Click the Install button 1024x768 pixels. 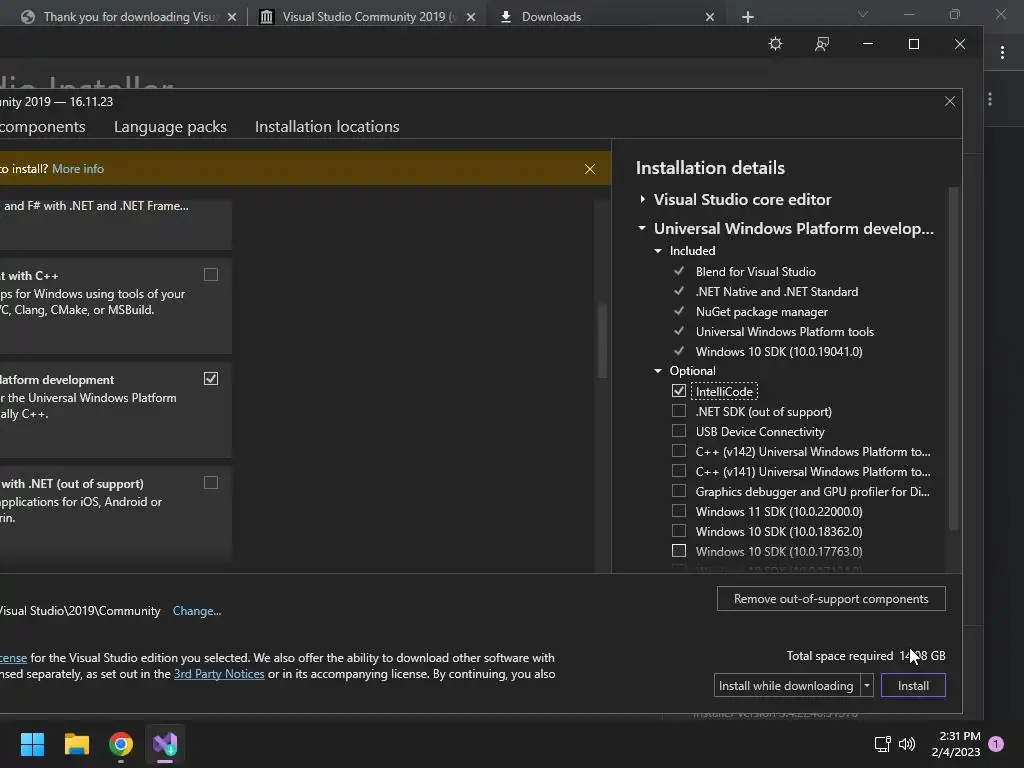pyautogui.click(x=913, y=686)
